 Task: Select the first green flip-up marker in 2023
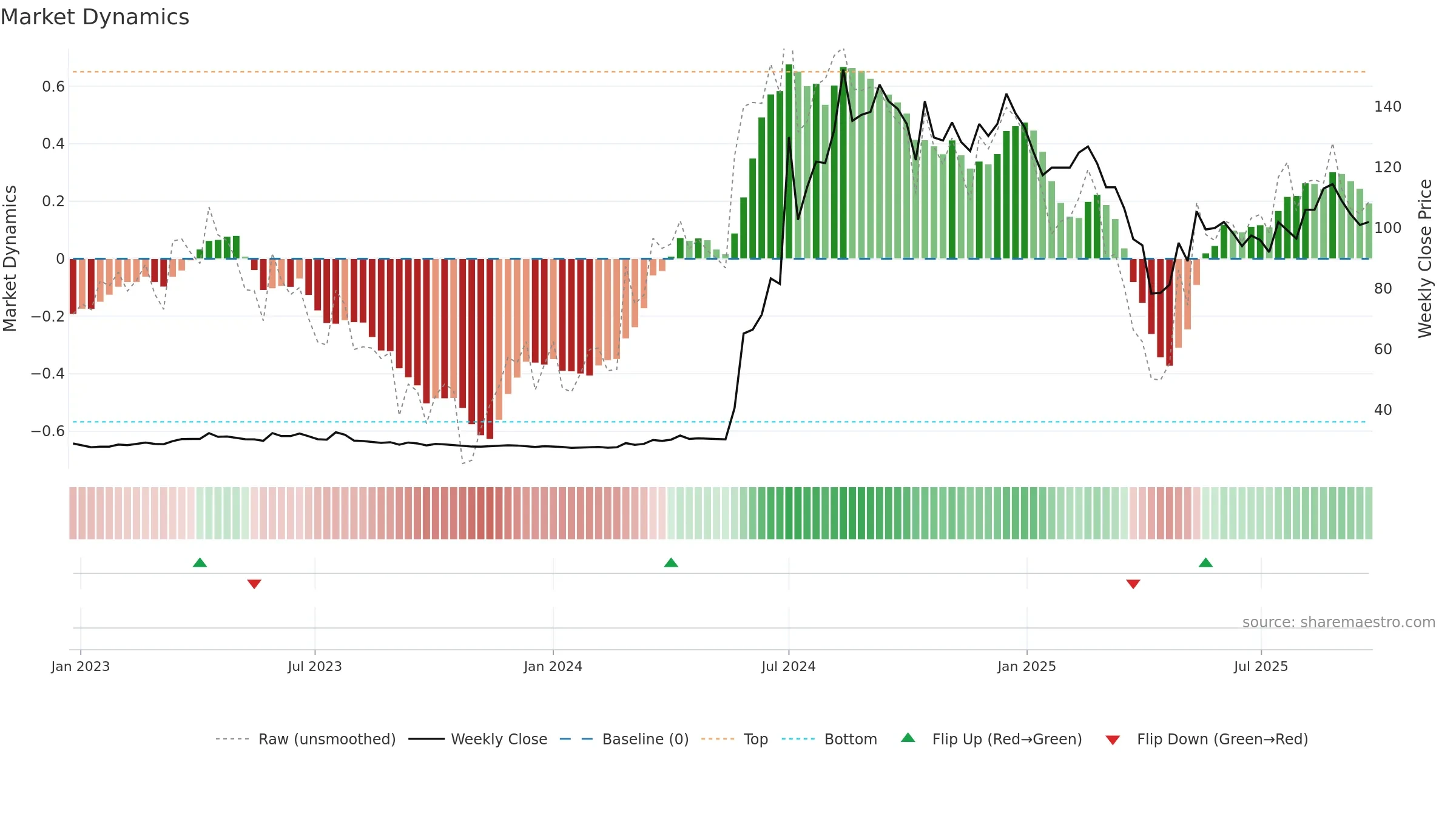(x=200, y=562)
